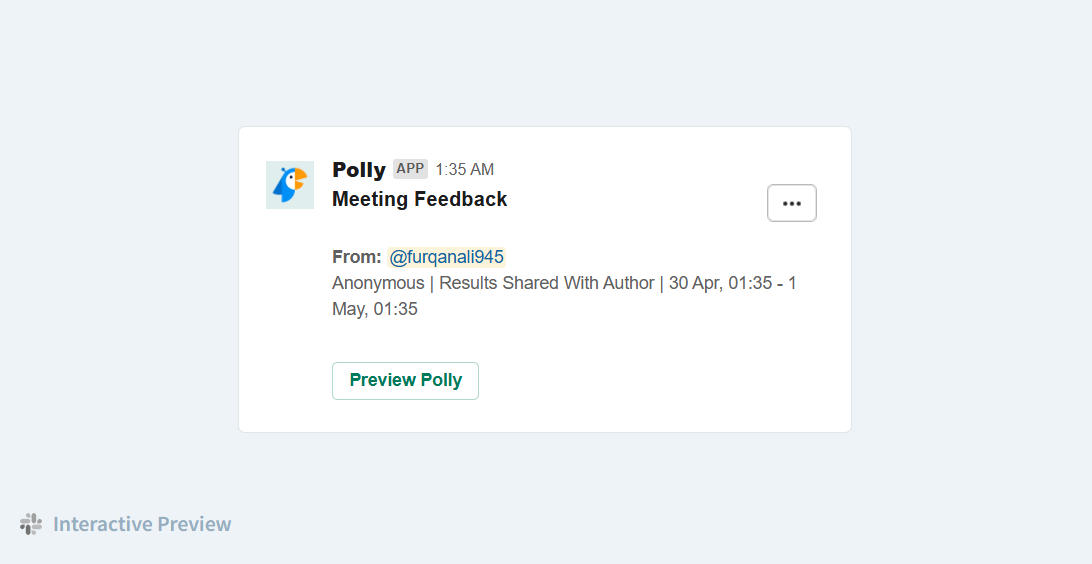Click the From: label text
The height and width of the screenshot is (564, 1092).
pos(357,257)
